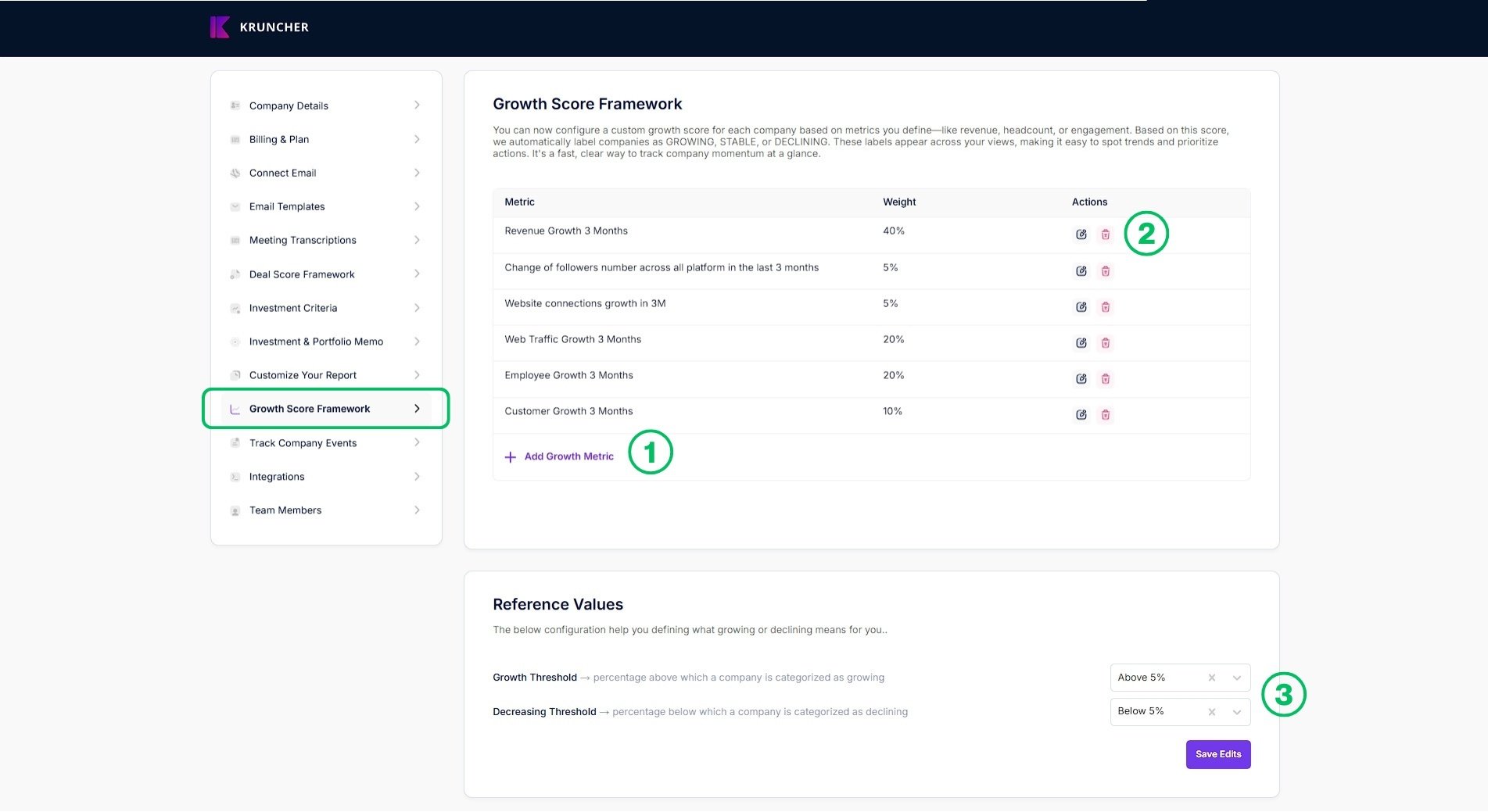Viewport: 1488px width, 812px height.
Task: Click the Company Details sidebar icon
Action: [x=235, y=106]
